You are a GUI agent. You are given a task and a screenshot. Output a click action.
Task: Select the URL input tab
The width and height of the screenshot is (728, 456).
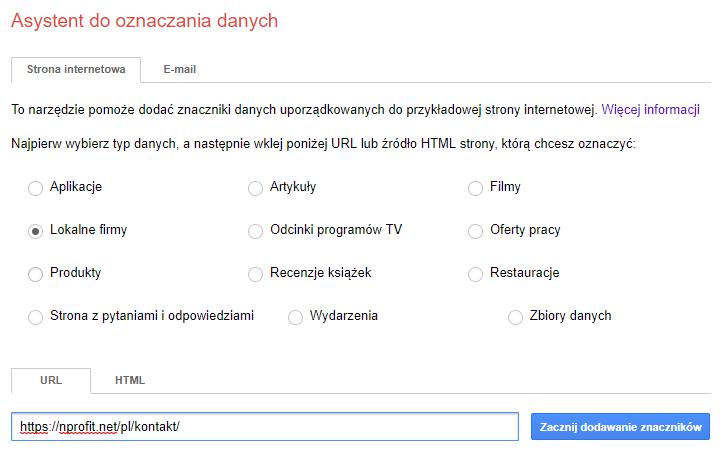[51, 381]
